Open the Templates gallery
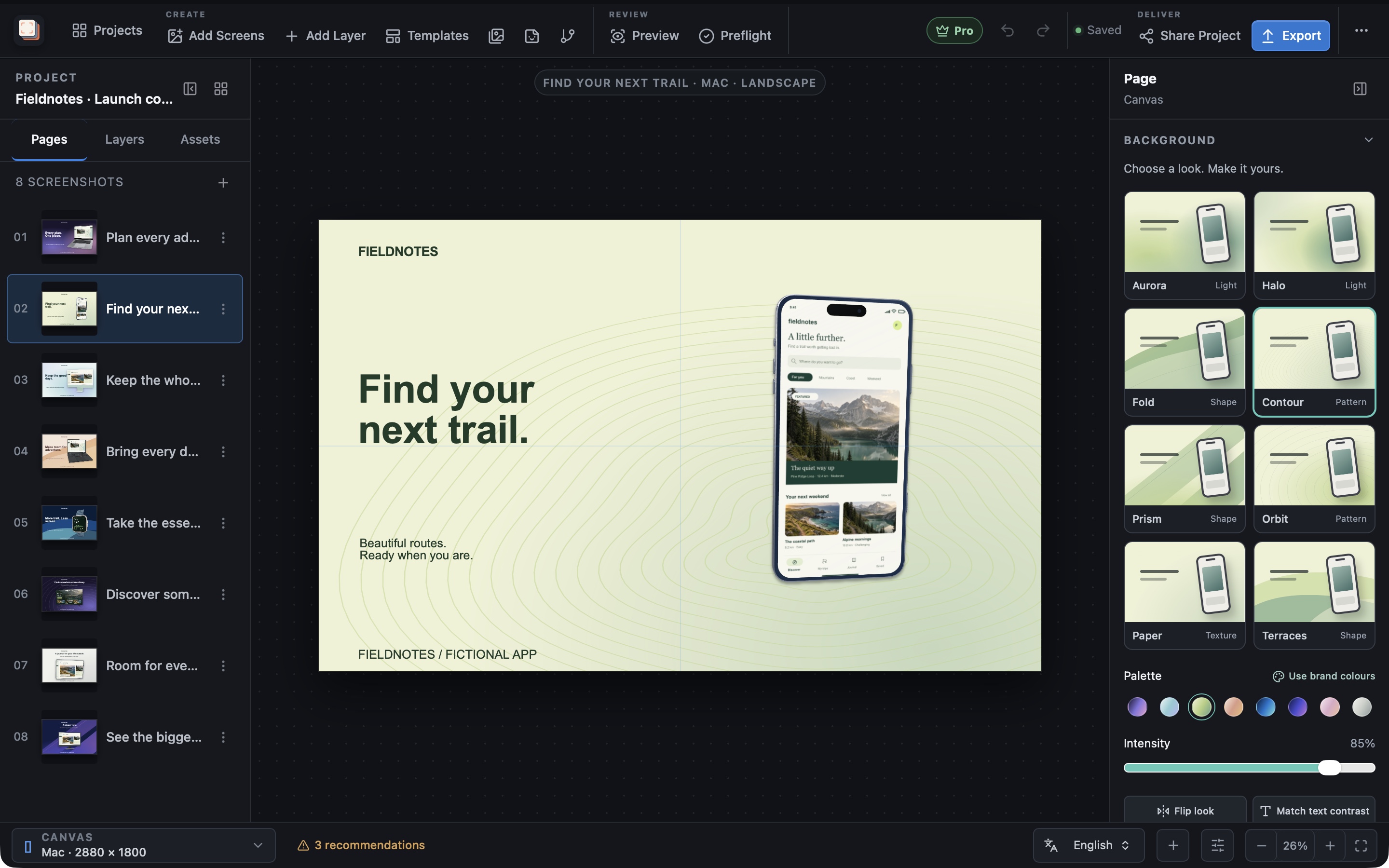 427,36
